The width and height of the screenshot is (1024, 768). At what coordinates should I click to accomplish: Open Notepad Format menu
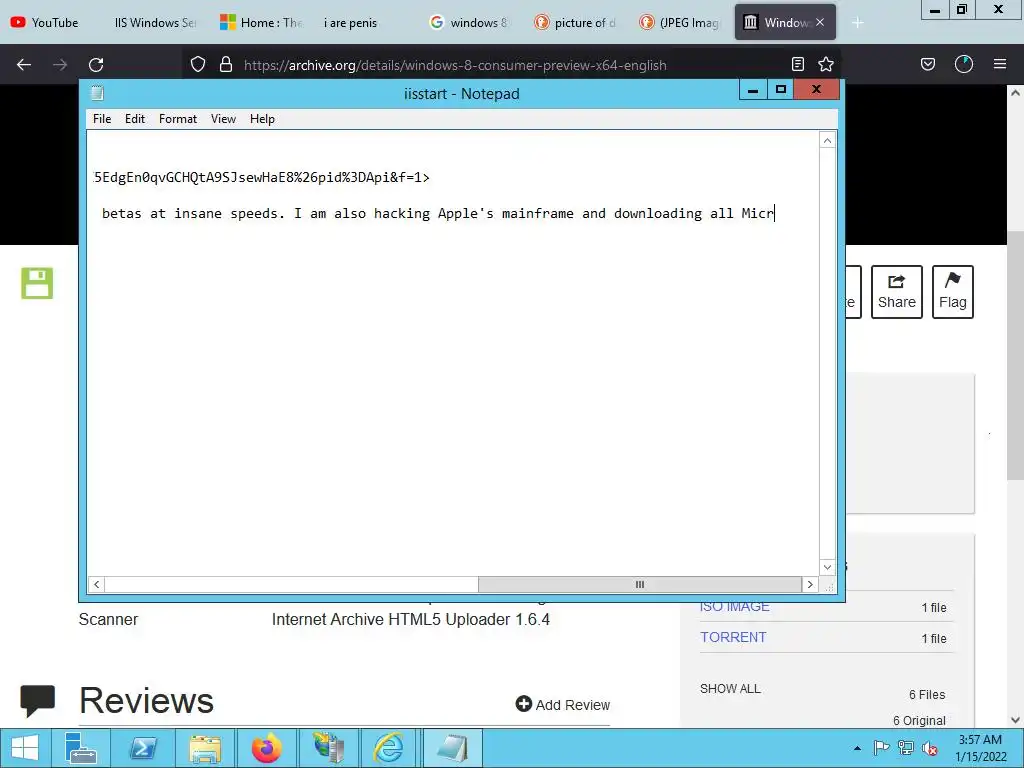pyautogui.click(x=178, y=119)
